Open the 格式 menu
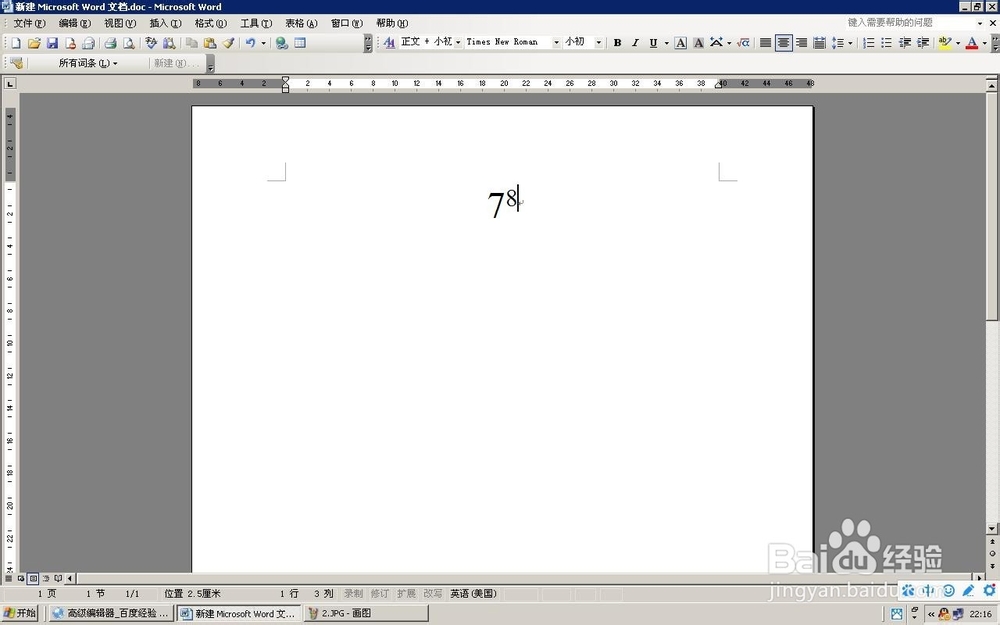This screenshot has height=625, width=1000. [210, 23]
